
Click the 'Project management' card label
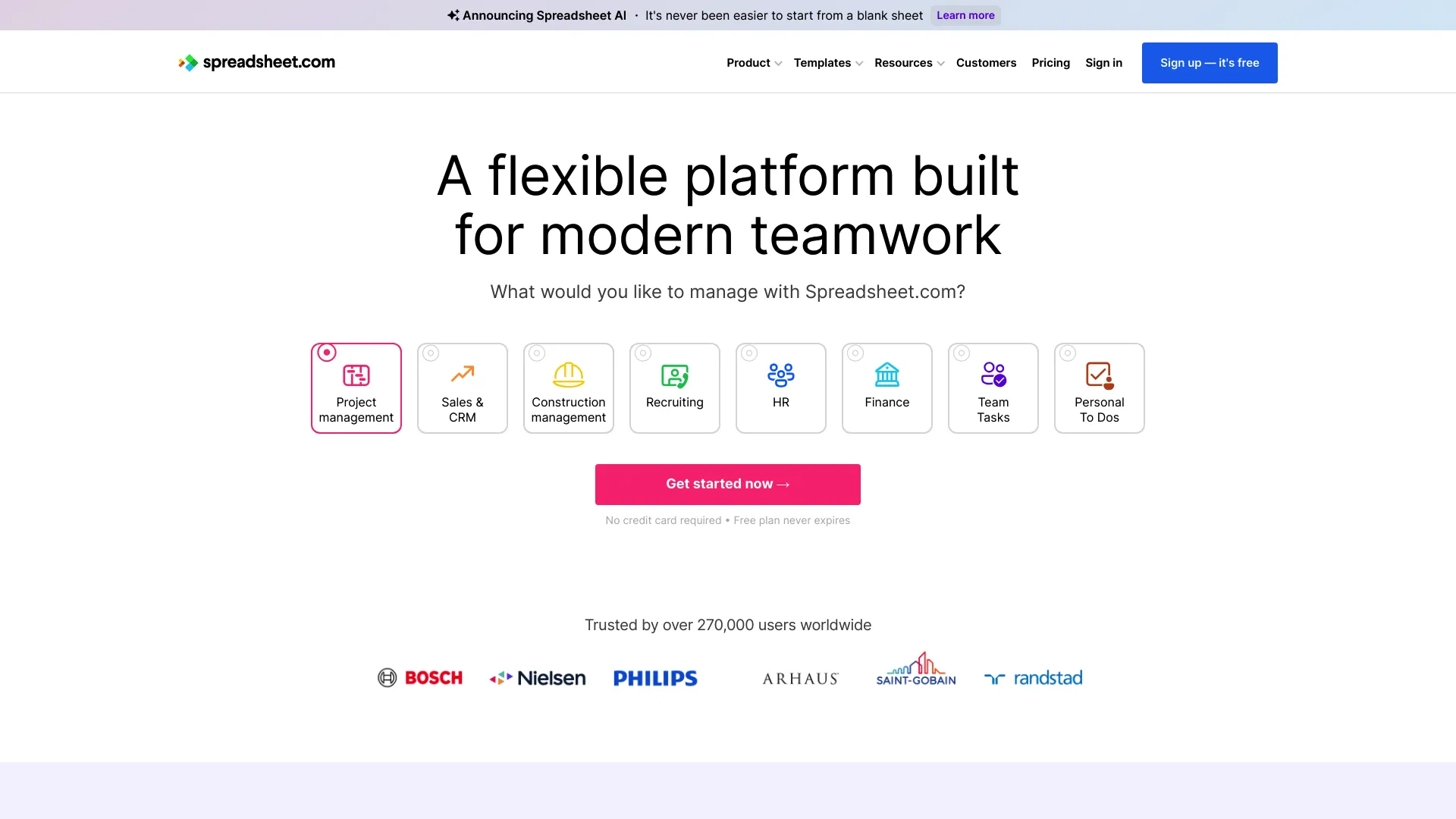[356, 409]
